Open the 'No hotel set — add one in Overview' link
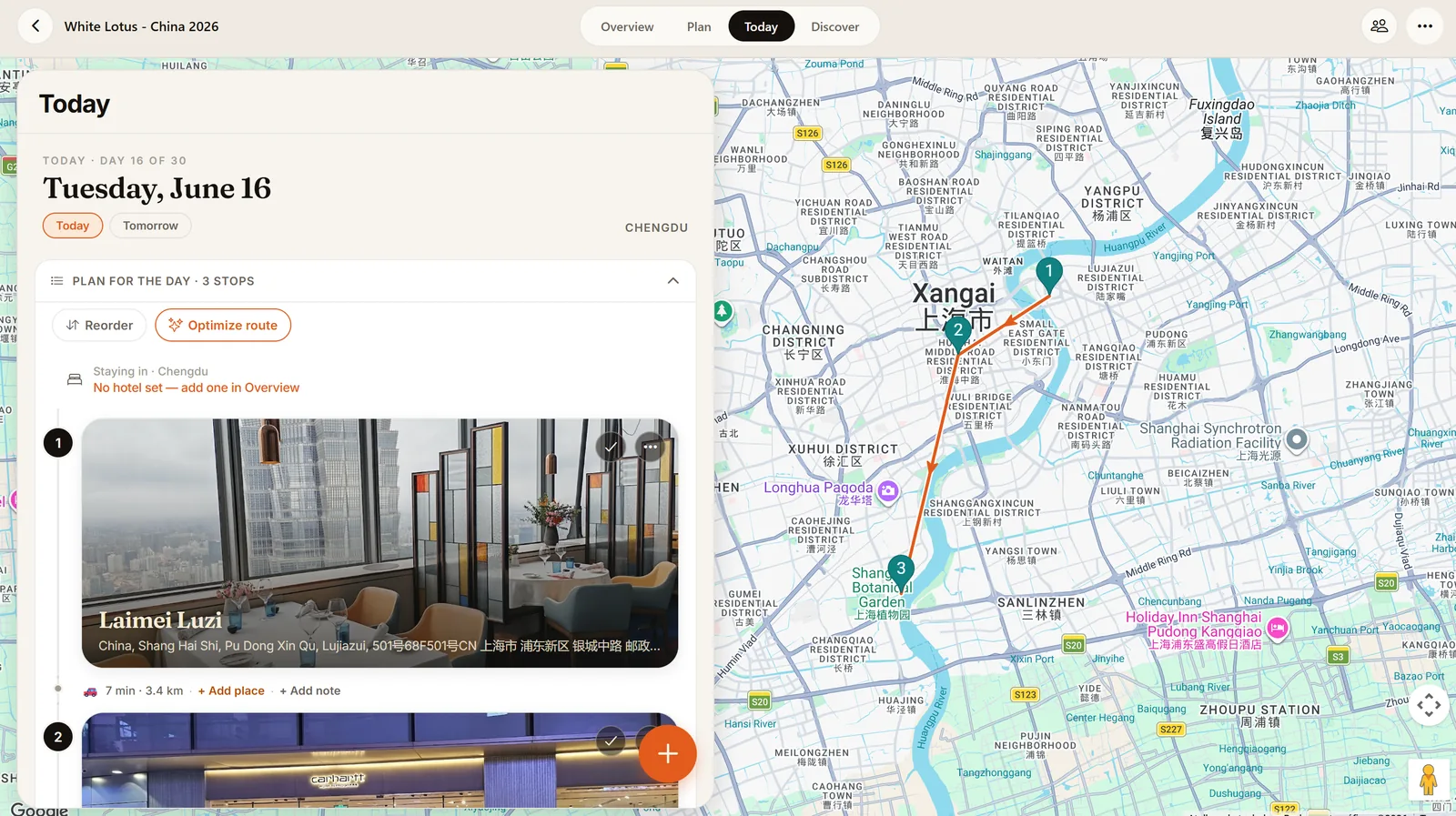Image resolution: width=1456 pixels, height=816 pixels. point(197,388)
